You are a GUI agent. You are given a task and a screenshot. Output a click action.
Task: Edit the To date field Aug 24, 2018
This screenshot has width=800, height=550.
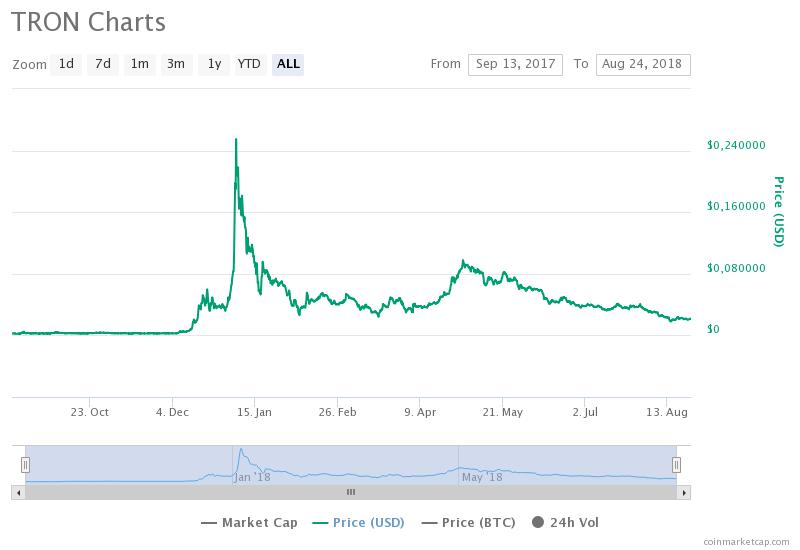pyautogui.click(x=643, y=65)
